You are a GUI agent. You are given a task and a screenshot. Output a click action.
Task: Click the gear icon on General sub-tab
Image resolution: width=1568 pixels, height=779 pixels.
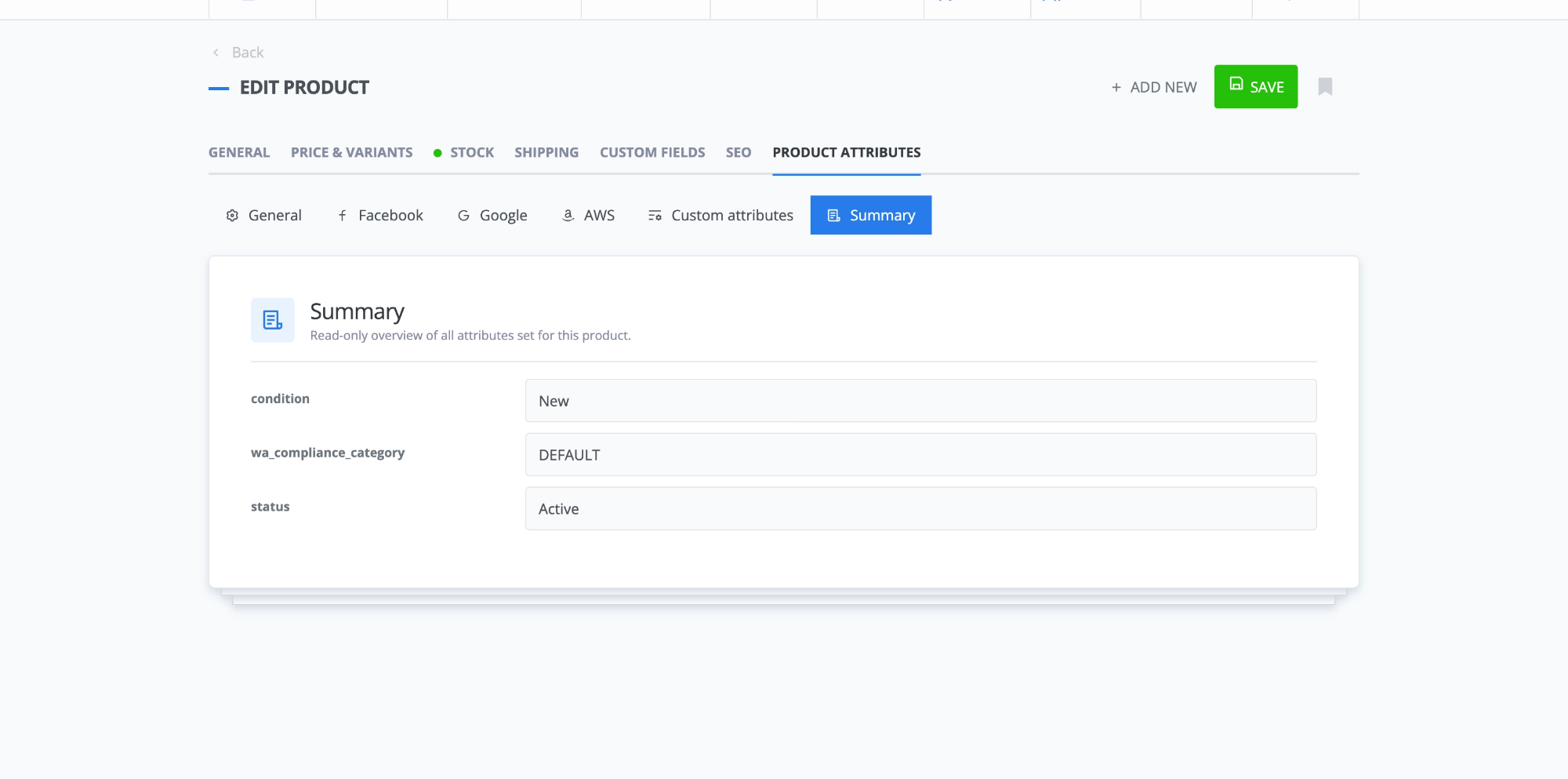tap(232, 215)
